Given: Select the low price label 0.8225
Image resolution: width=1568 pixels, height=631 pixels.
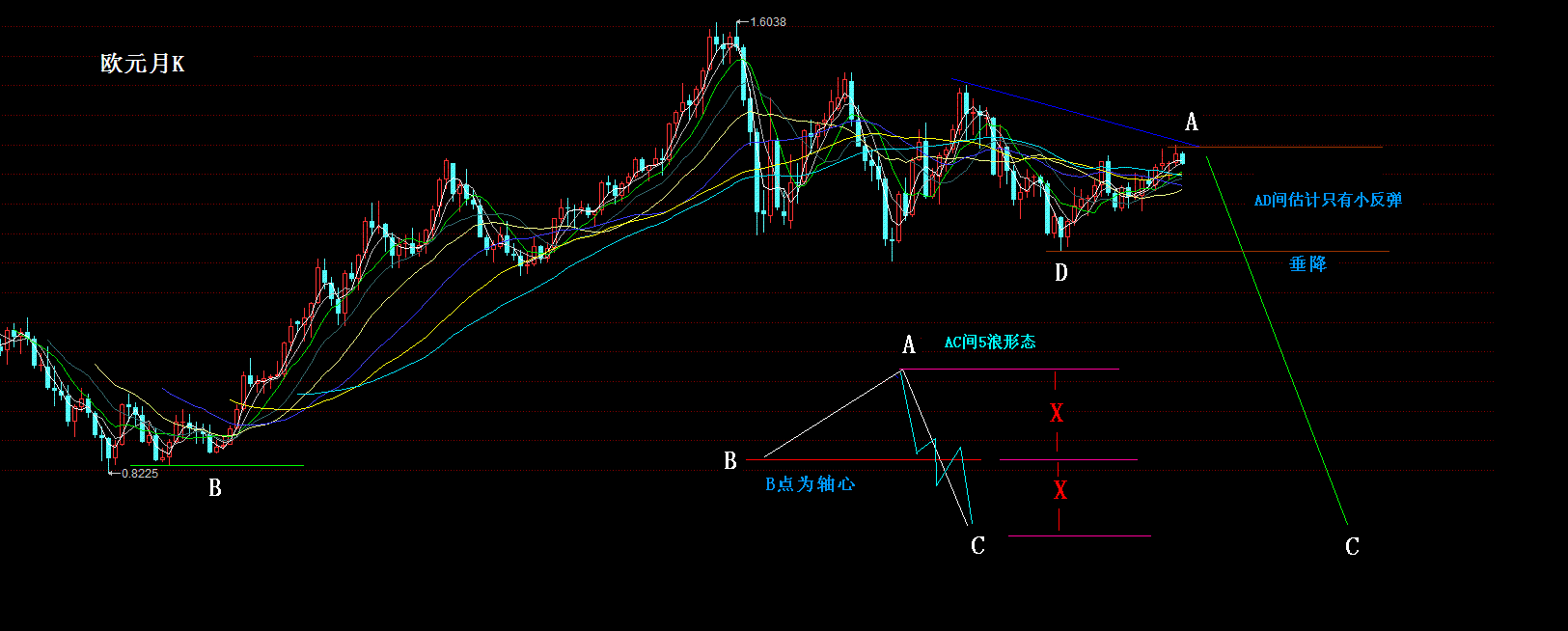Looking at the screenshot, I should click(x=140, y=473).
